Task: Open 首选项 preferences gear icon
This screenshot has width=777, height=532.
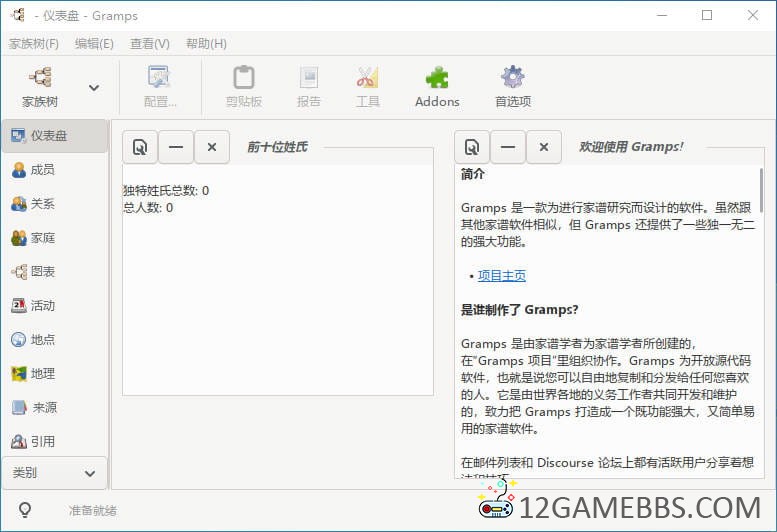Action: pos(513,87)
